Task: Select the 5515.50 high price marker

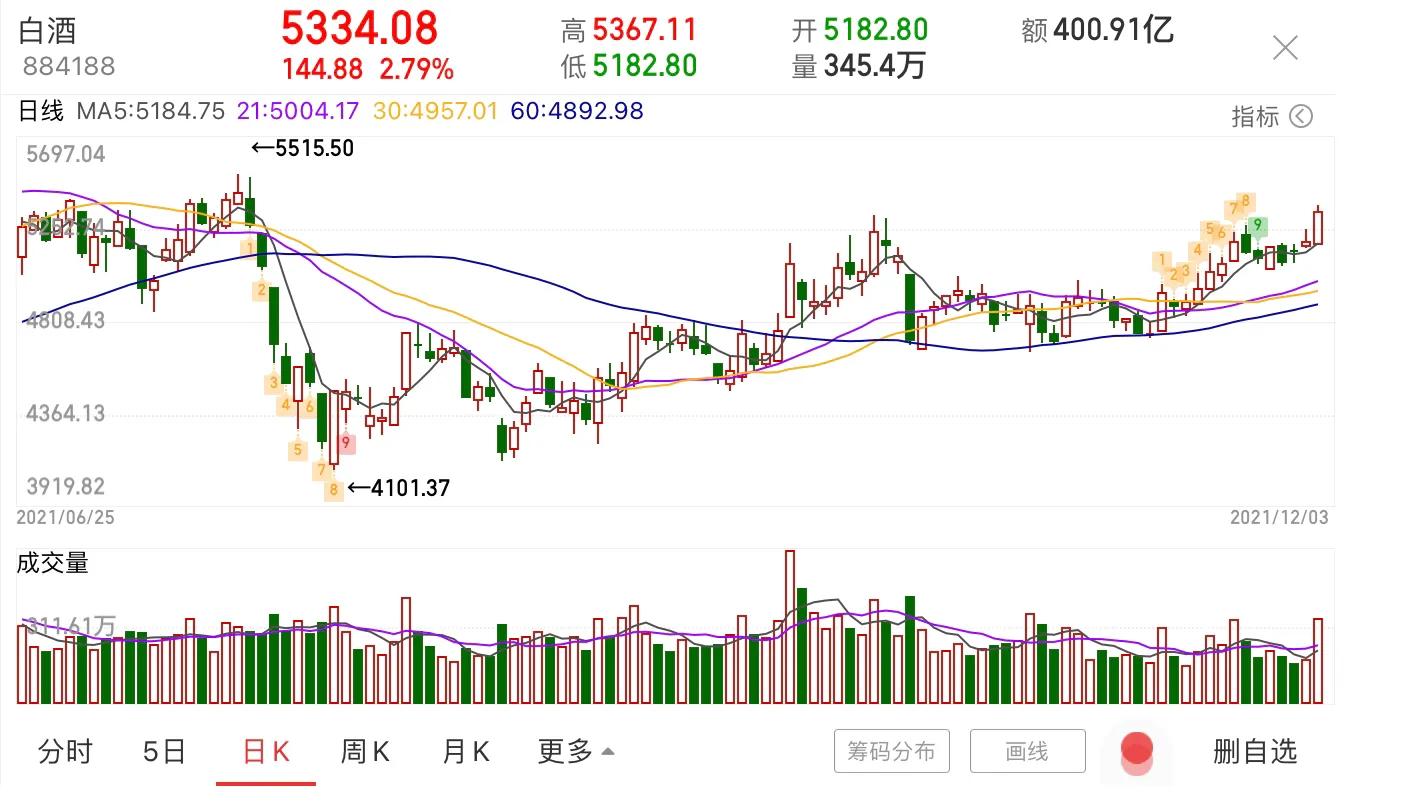Action: (302, 148)
